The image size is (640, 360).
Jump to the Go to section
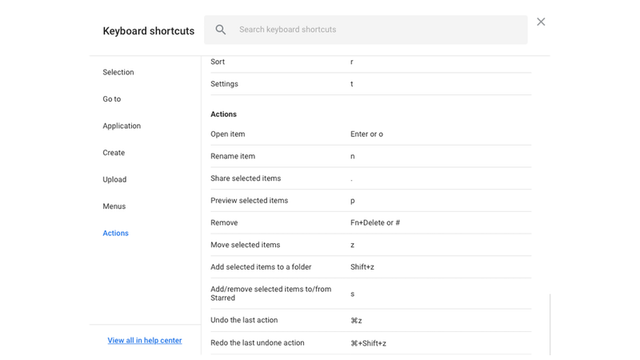(112, 99)
